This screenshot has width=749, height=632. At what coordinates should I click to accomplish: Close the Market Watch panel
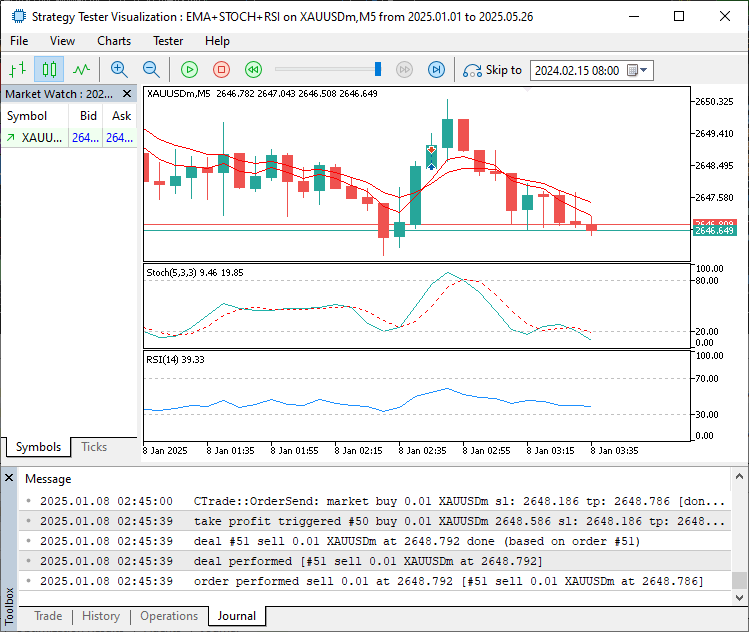[127, 94]
